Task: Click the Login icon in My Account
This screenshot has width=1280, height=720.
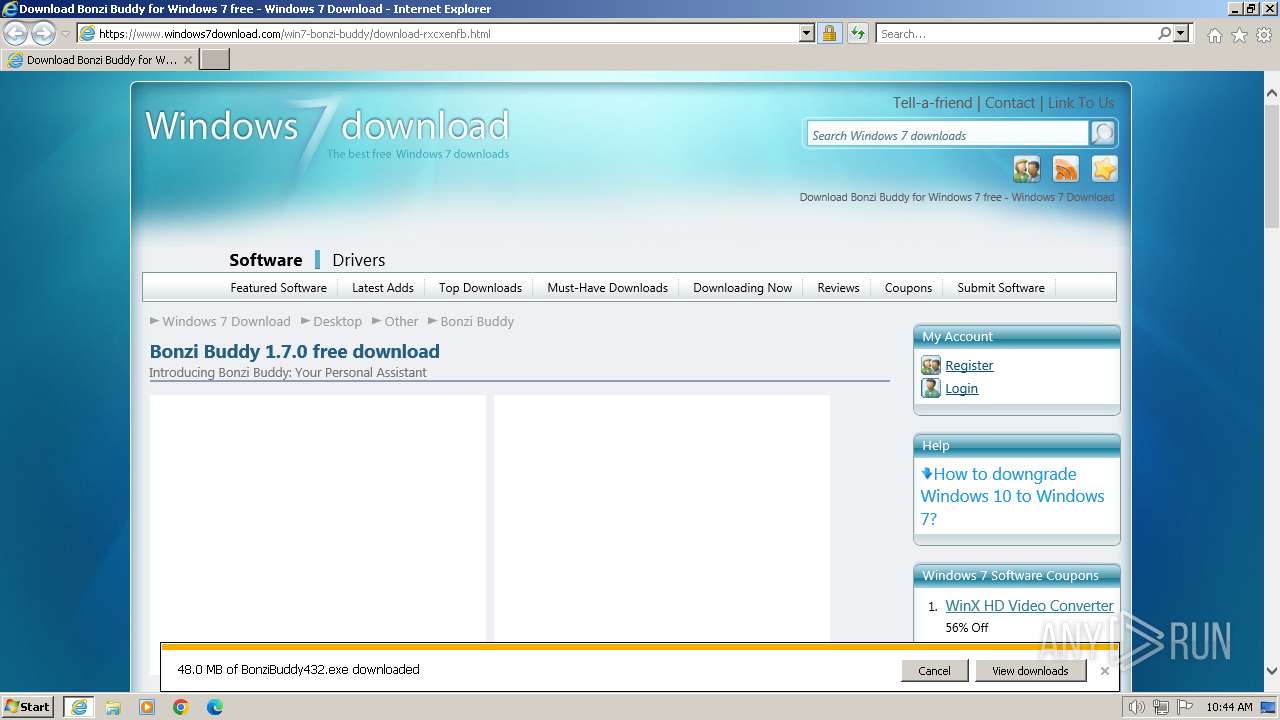Action: [x=931, y=388]
